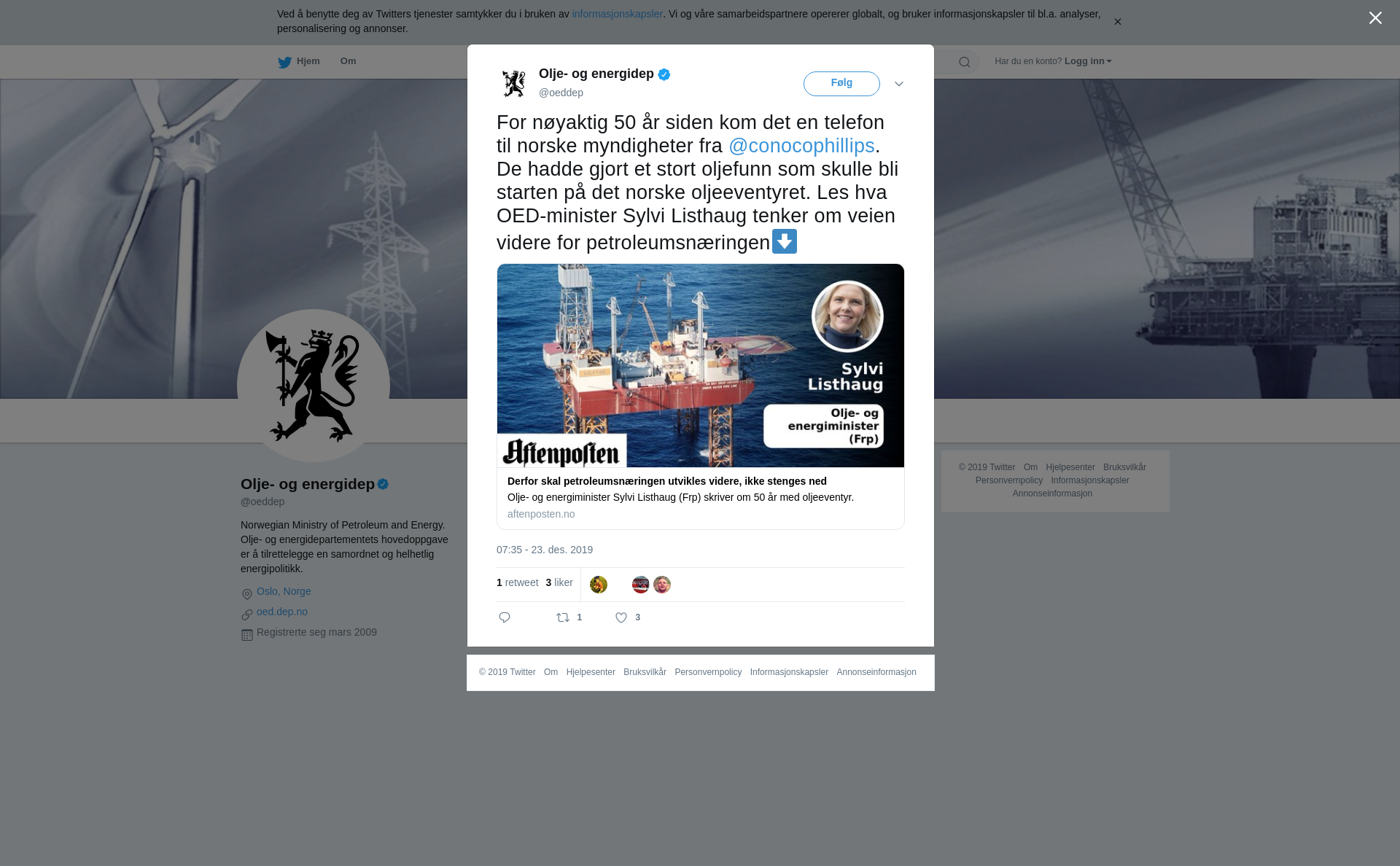Retweet this post using retweet icon
Viewport: 1400px width, 866px height.
tap(563, 617)
